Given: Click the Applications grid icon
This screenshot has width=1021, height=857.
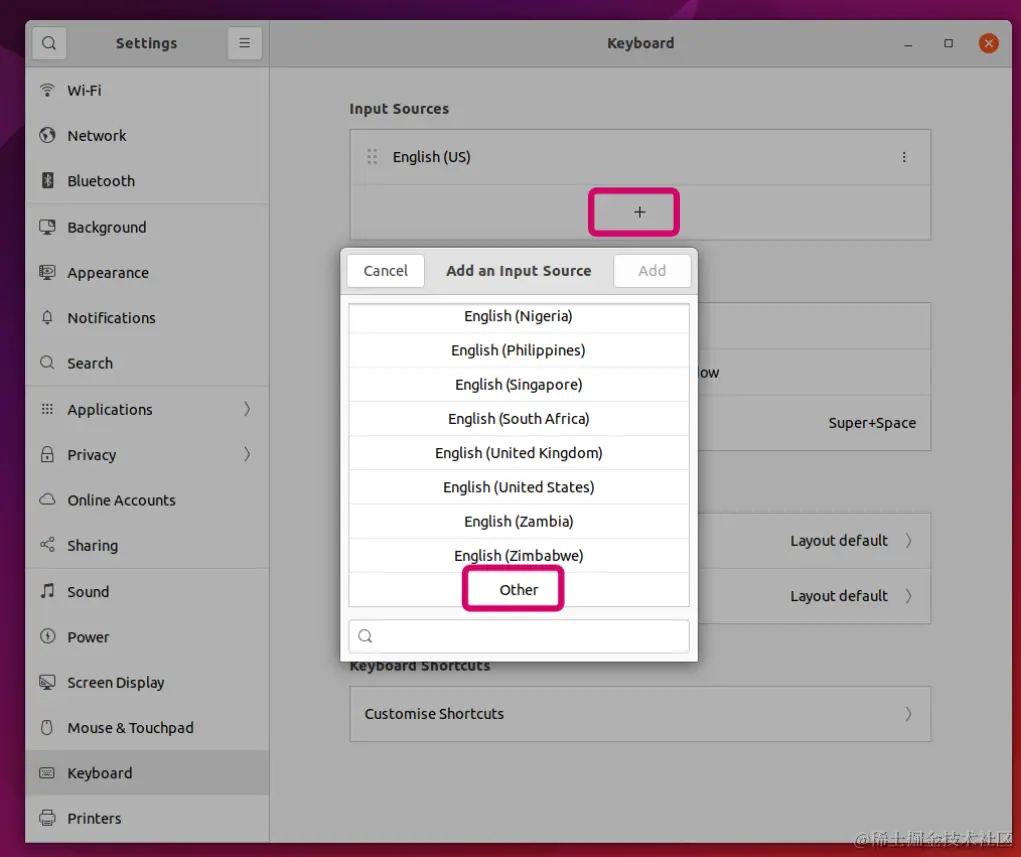Looking at the screenshot, I should coord(47,409).
